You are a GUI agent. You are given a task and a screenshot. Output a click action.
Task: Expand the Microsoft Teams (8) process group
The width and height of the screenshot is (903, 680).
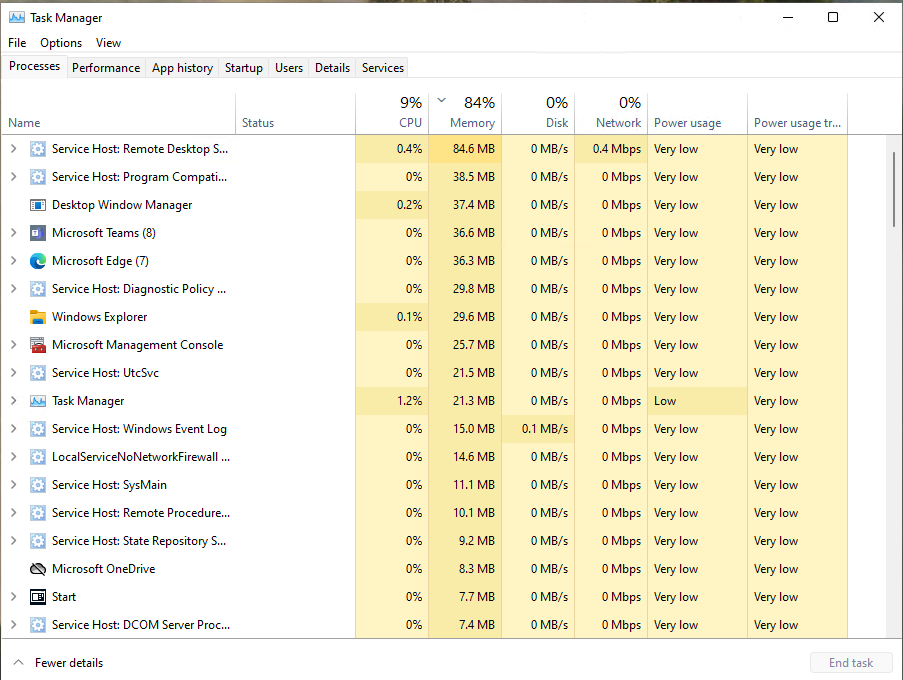pyautogui.click(x=13, y=233)
